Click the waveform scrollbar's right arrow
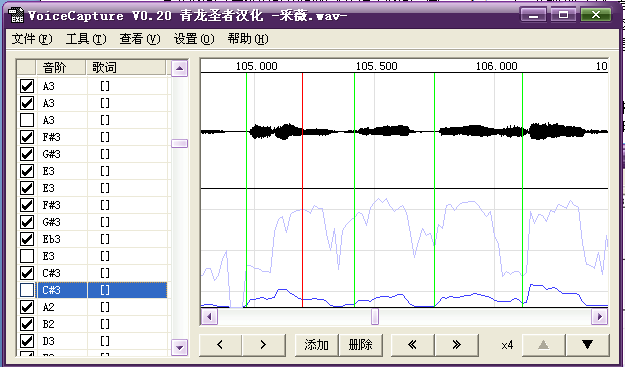 [x=599, y=317]
